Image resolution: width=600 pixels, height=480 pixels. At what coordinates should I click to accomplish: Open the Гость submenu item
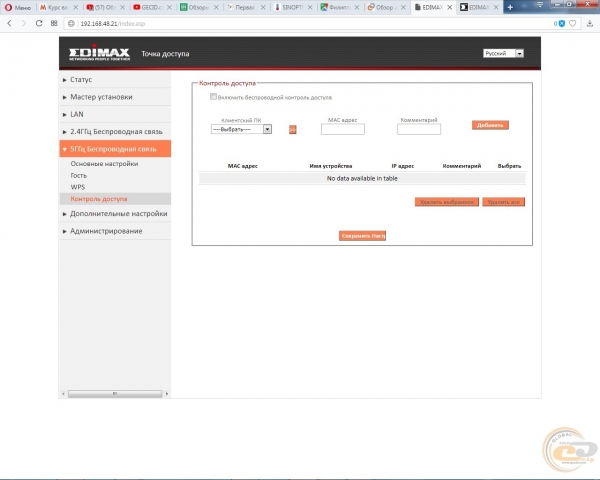click(x=78, y=175)
